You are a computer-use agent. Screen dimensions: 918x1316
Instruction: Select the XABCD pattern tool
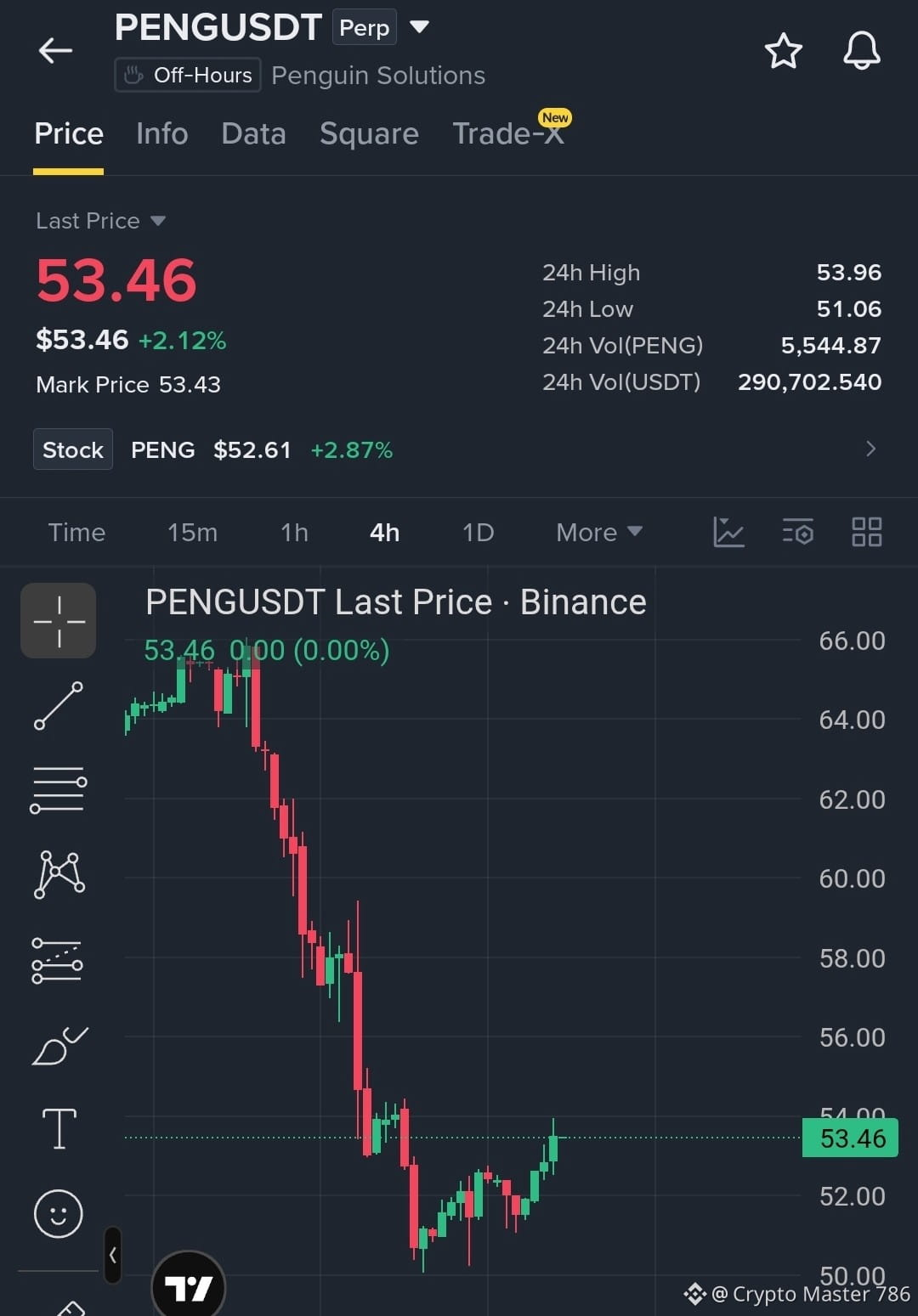(x=59, y=874)
